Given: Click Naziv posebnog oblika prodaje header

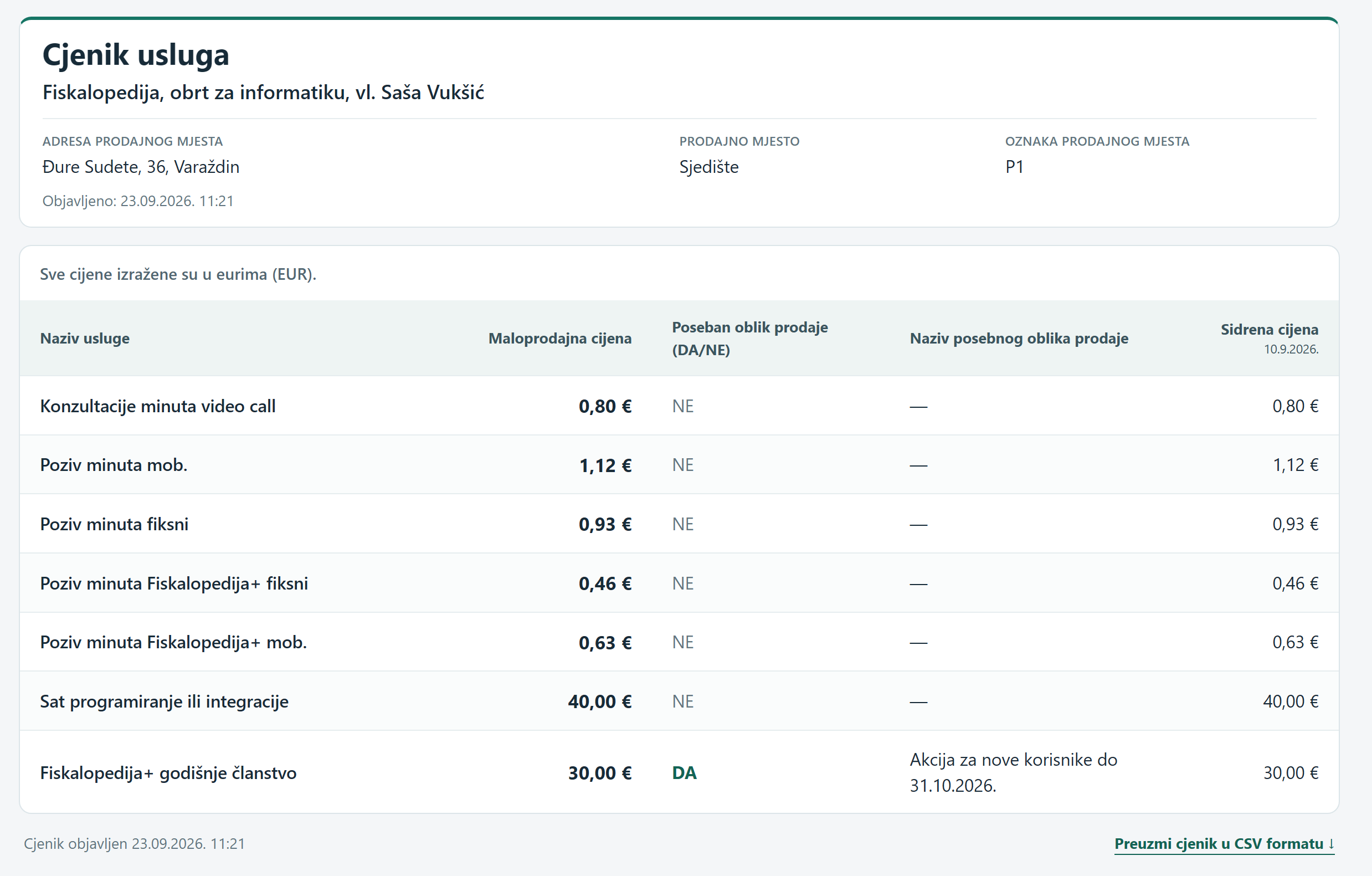Looking at the screenshot, I should pyautogui.click(x=1019, y=338).
